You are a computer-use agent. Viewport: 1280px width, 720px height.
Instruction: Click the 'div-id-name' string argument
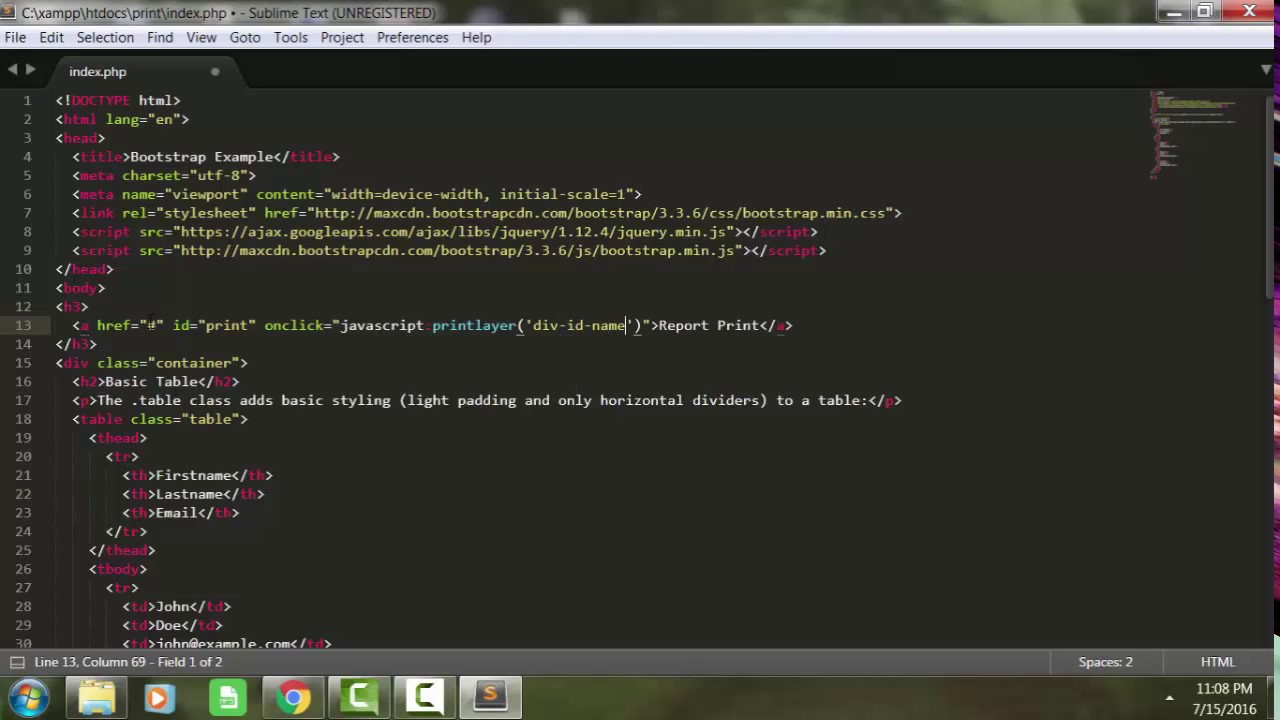pos(579,325)
